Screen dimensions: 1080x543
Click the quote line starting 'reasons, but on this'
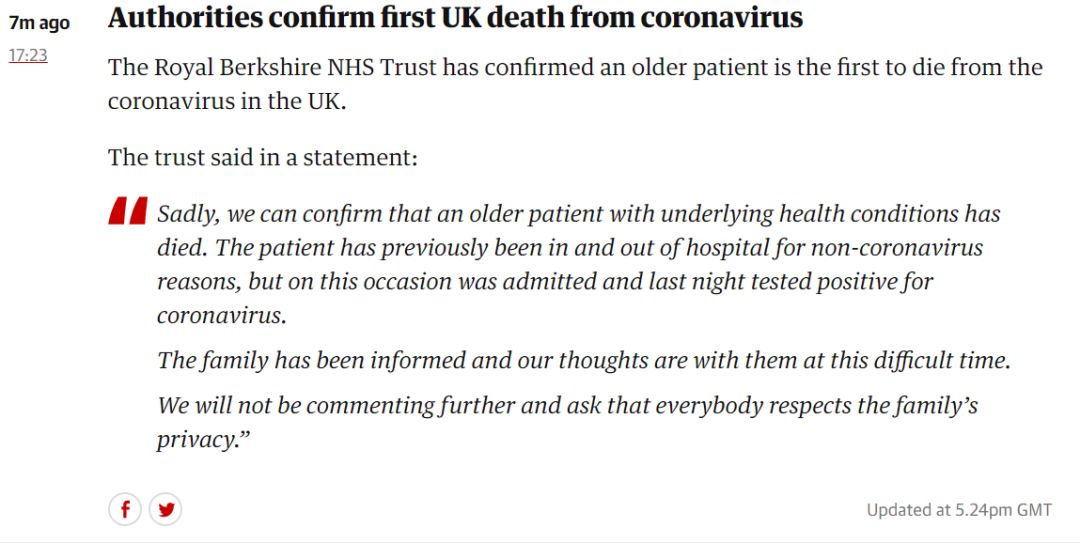coord(546,282)
